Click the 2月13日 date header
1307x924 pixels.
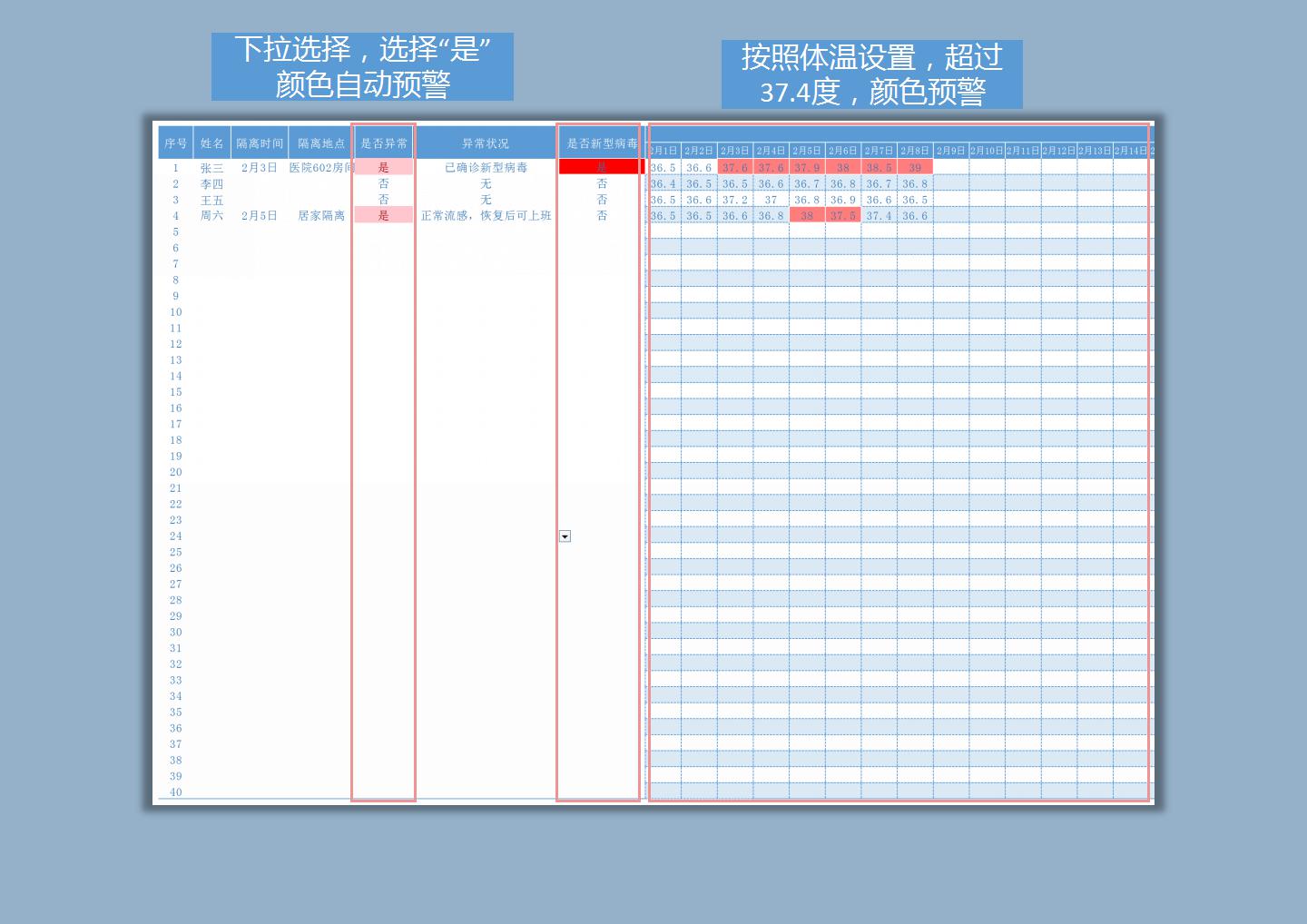pos(1095,151)
